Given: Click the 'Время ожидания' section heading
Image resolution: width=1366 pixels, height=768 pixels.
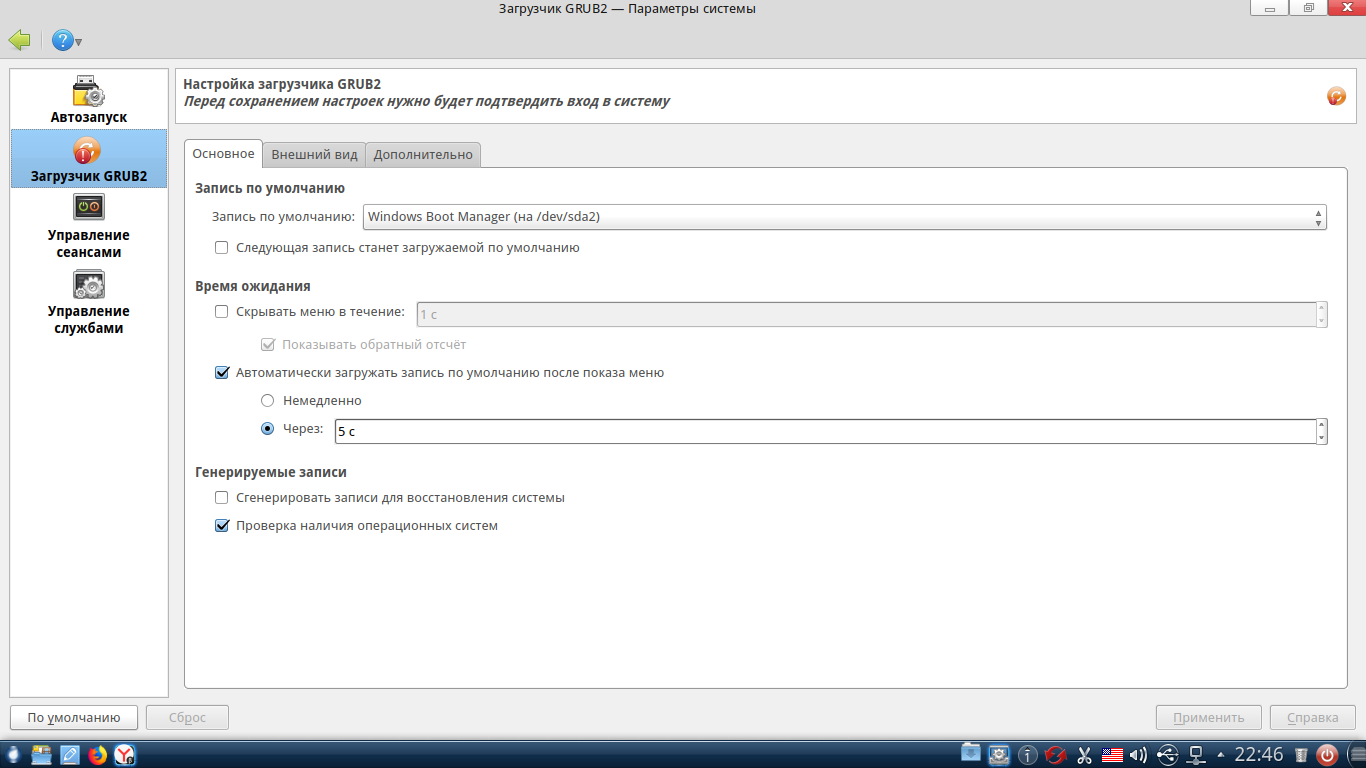Looking at the screenshot, I should (x=253, y=286).
